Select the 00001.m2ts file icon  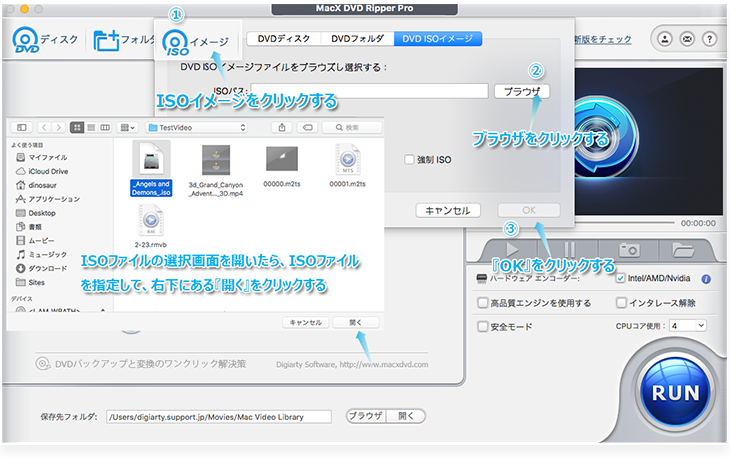348,159
